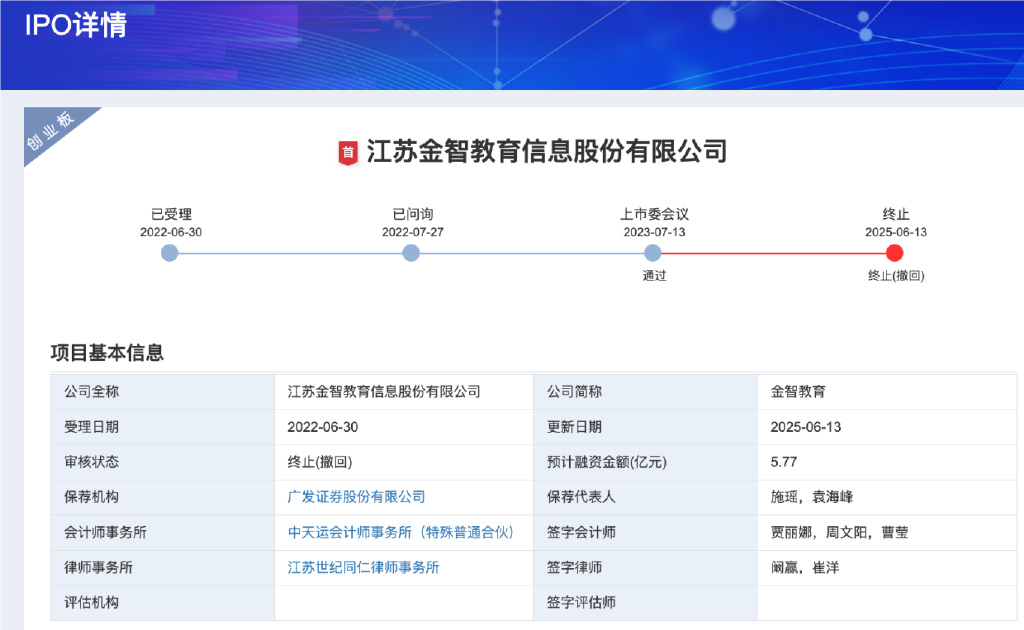Click the 保荐代表人 label cell

click(645, 497)
